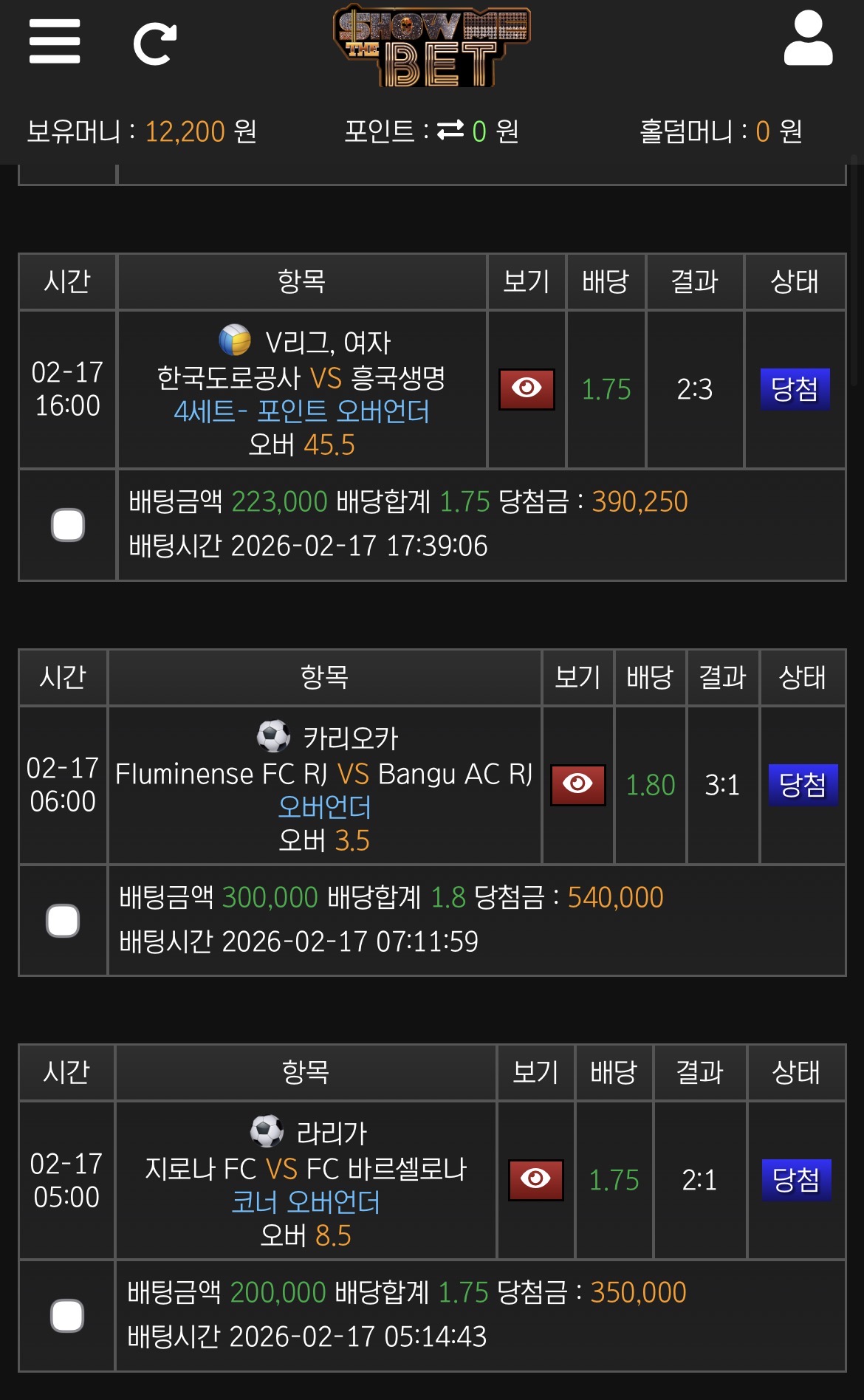Viewport: 864px width, 1400px height.
Task: Show details of 지로나 FC vs 바르셀로나 bet
Action: 535,1180
